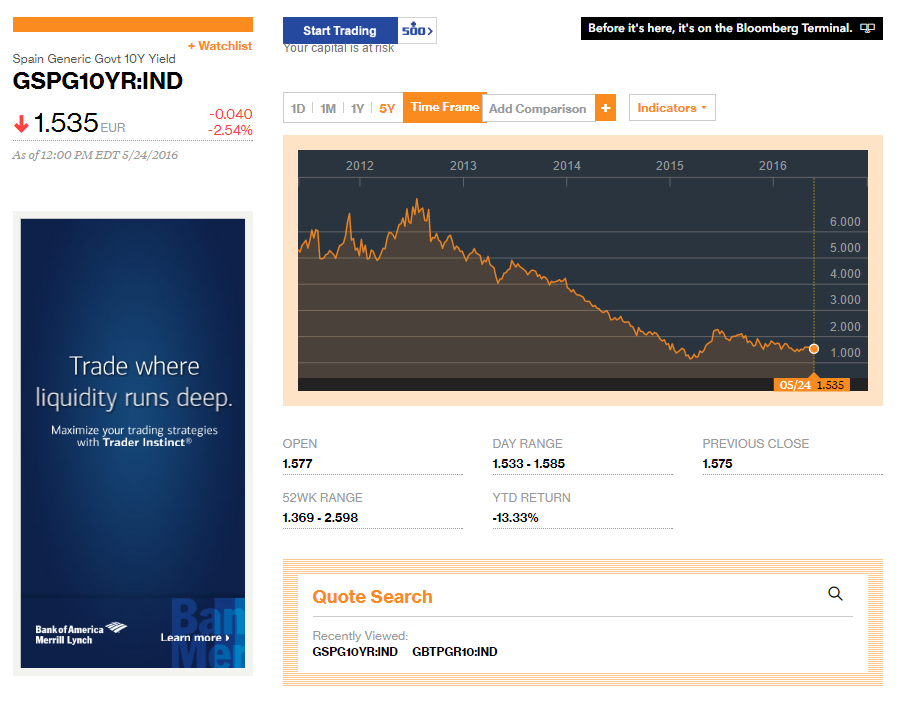Click the Quote Search heading
The image size is (900, 706).
coord(372,597)
